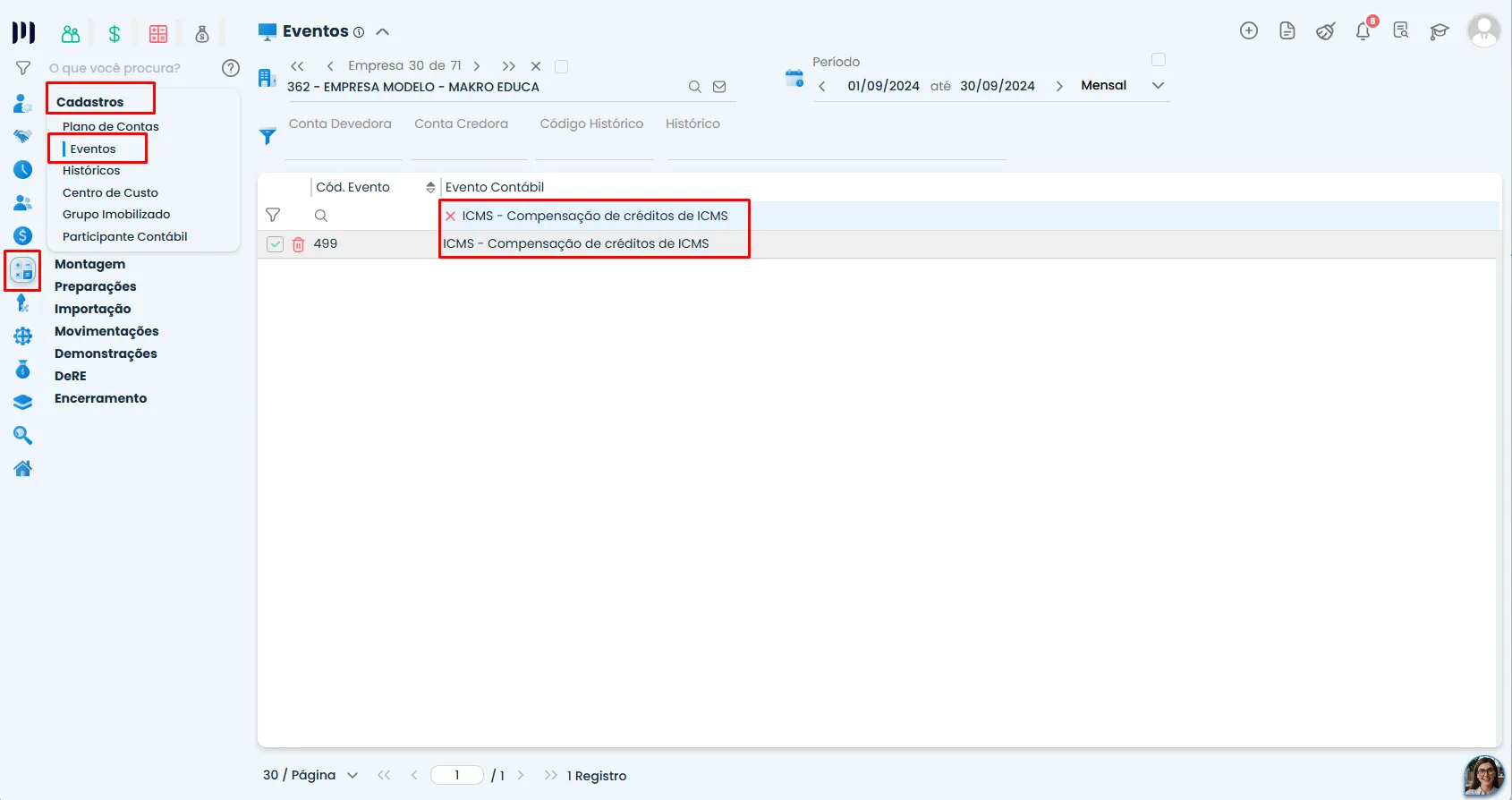This screenshot has height=800, width=1512.
Task: Expand the Demonstrações section
Action: tap(106, 354)
